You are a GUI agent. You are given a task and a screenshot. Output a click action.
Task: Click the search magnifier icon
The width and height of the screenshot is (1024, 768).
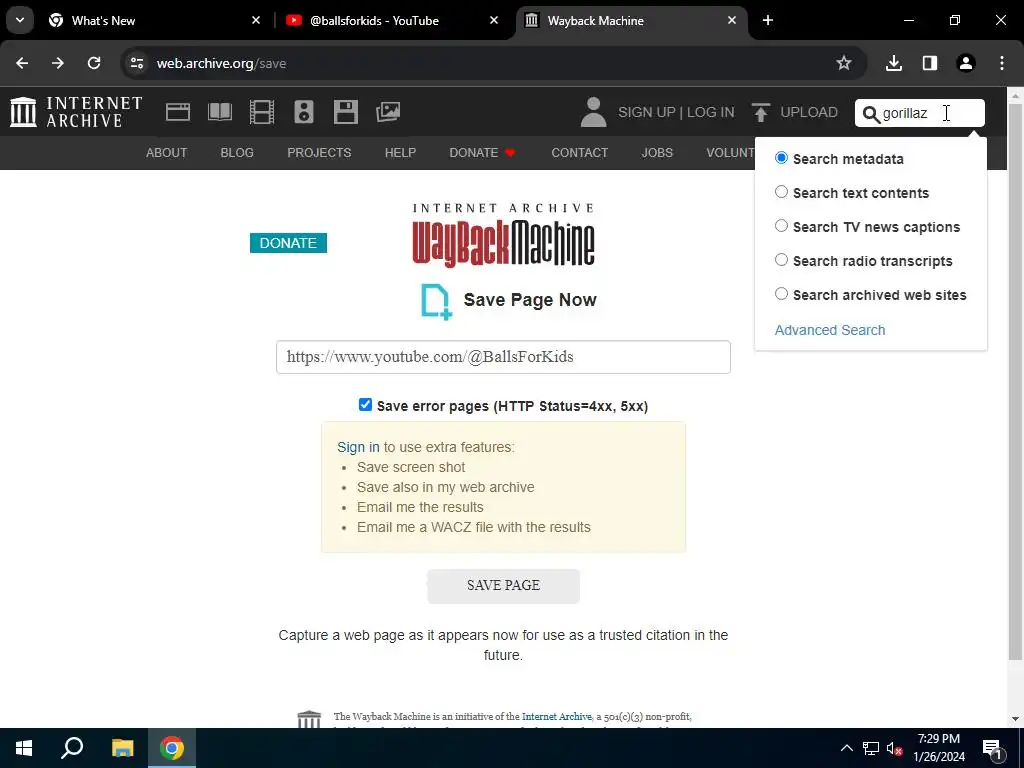[x=871, y=114]
